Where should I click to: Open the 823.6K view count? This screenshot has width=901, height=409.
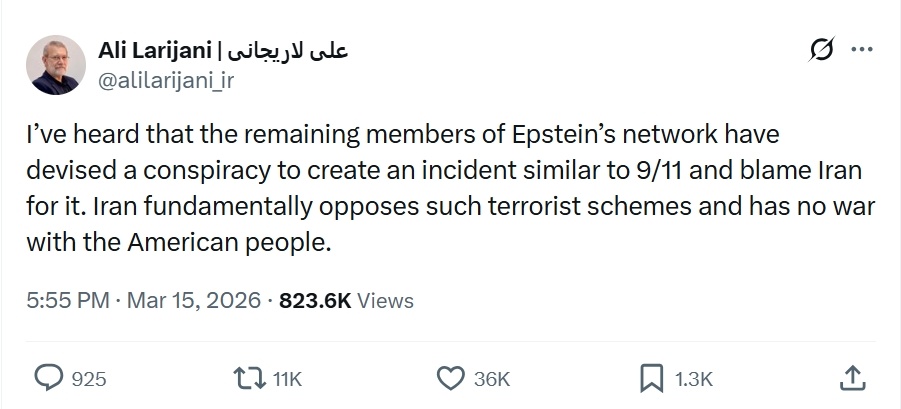click(x=315, y=300)
